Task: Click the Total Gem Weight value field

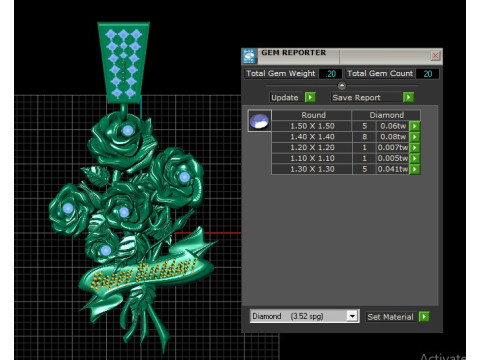Action: coord(330,74)
